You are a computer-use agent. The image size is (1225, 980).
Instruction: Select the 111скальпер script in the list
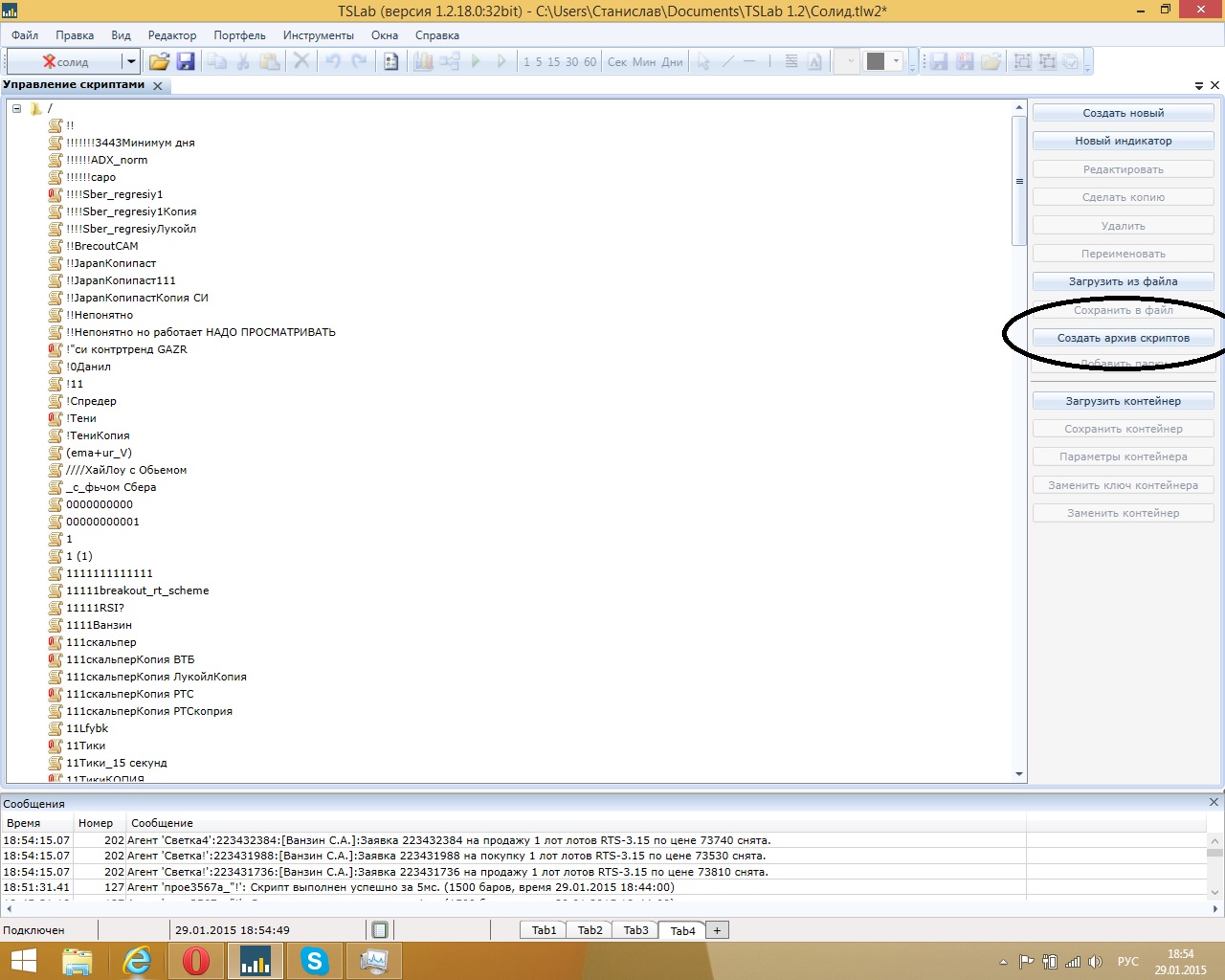(100, 642)
